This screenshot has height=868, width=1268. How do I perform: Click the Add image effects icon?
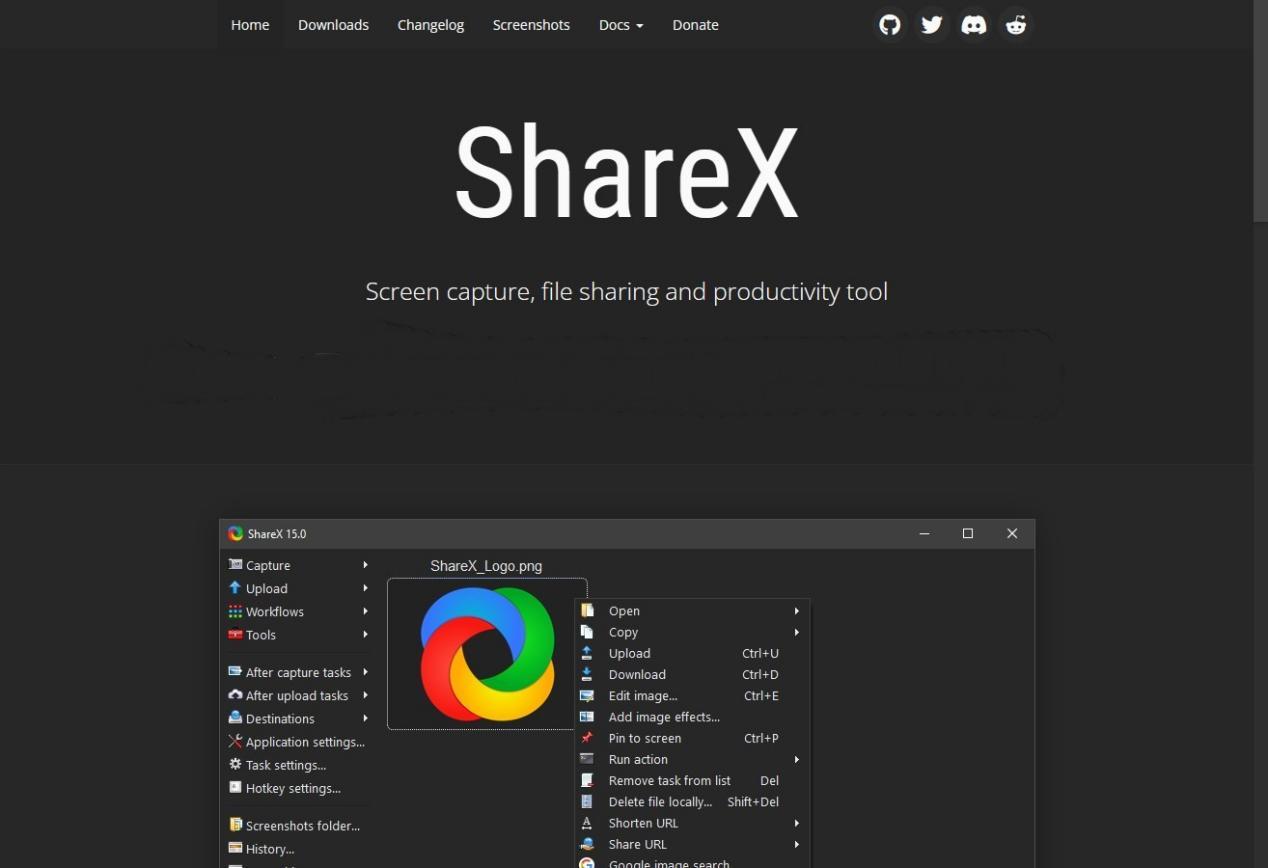click(587, 716)
